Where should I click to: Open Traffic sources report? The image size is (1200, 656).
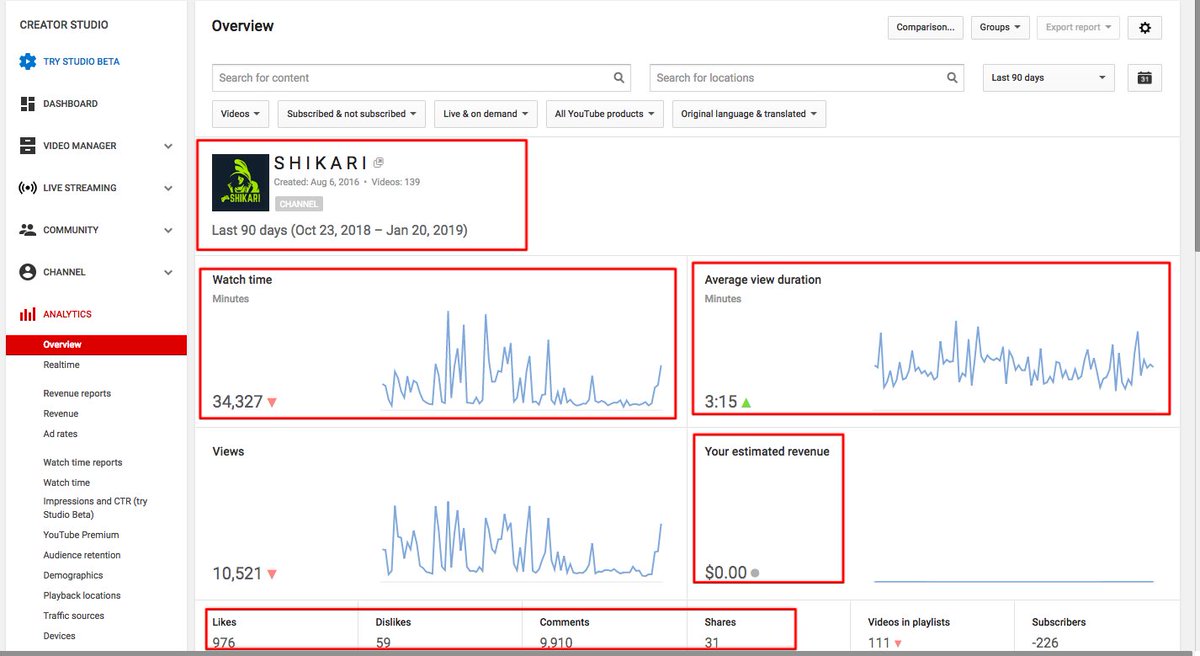(x=74, y=616)
